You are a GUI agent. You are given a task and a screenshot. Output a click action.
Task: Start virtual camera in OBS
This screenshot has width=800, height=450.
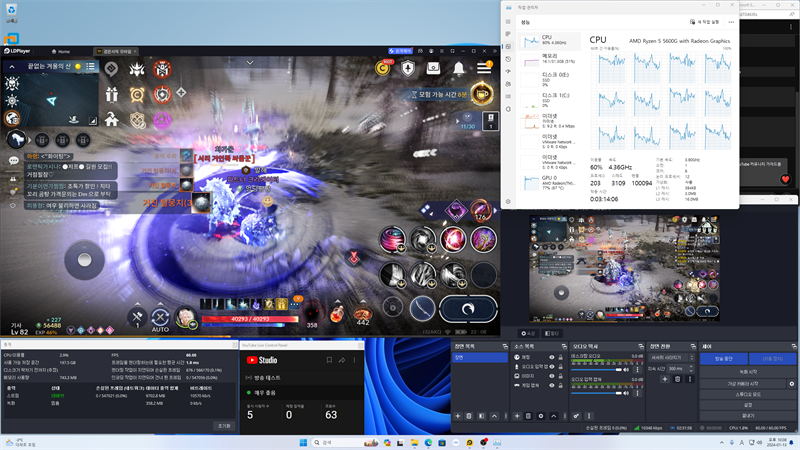coord(742,384)
